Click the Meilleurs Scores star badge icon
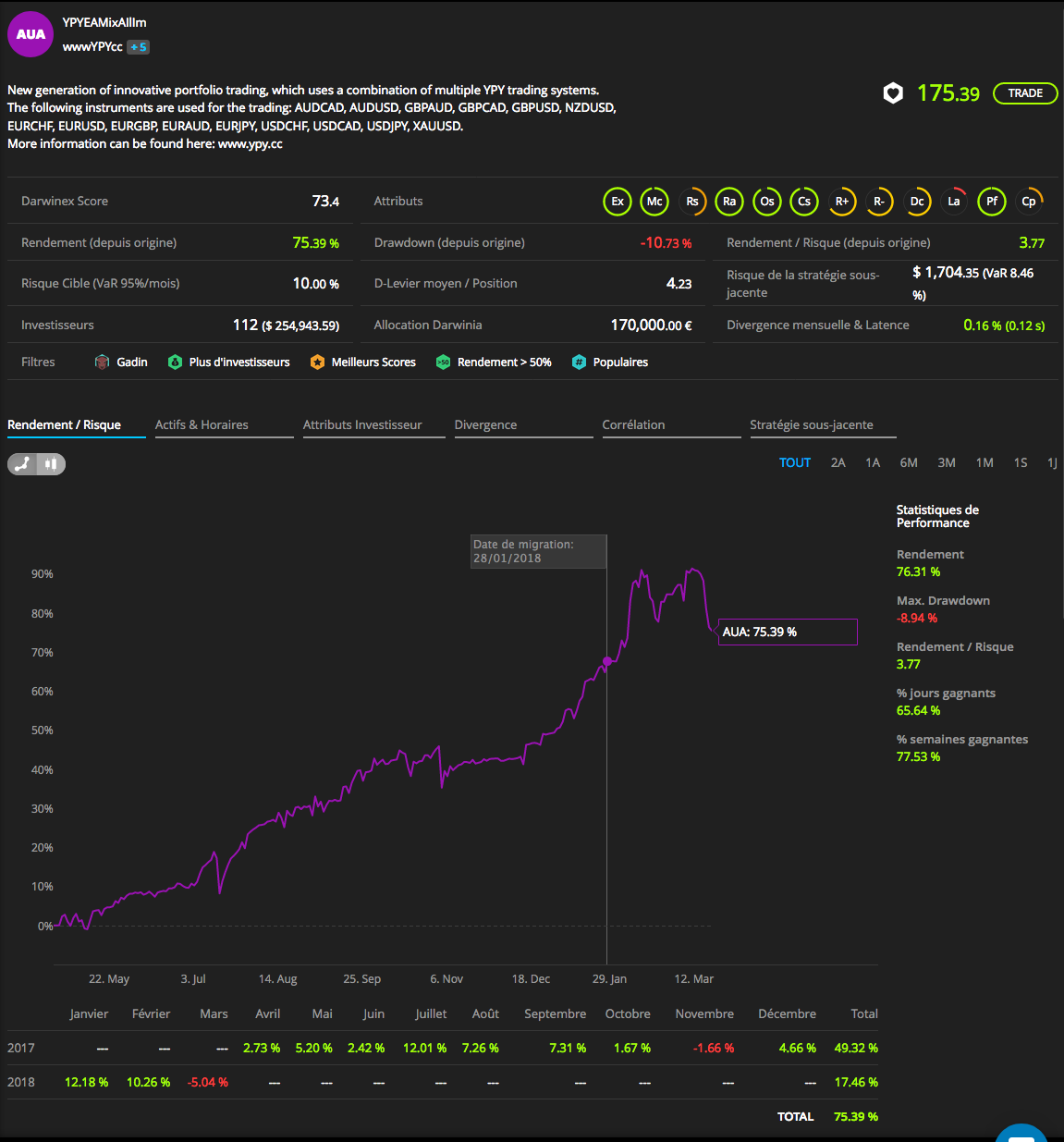 [x=317, y=362]
